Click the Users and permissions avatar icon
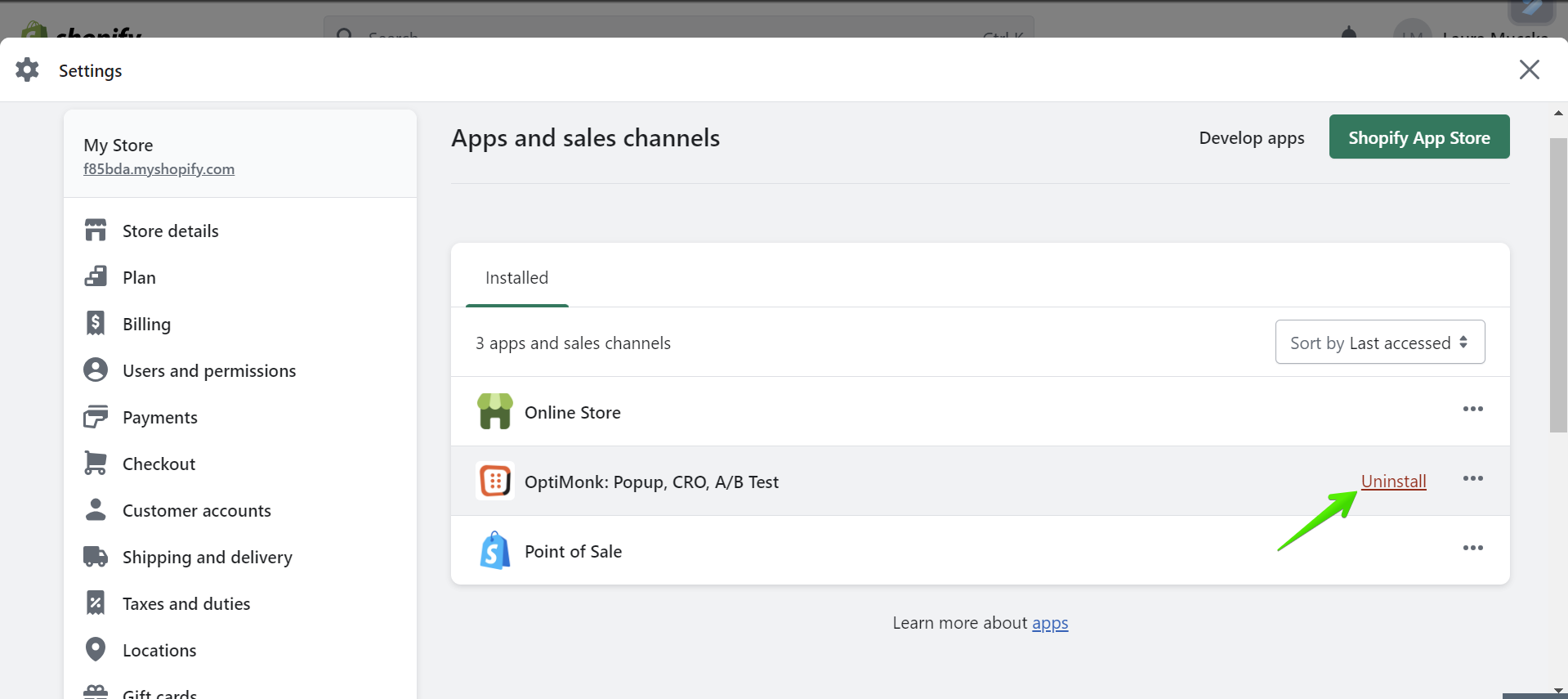Viewport: 1568px width, 699px height. 96,370
